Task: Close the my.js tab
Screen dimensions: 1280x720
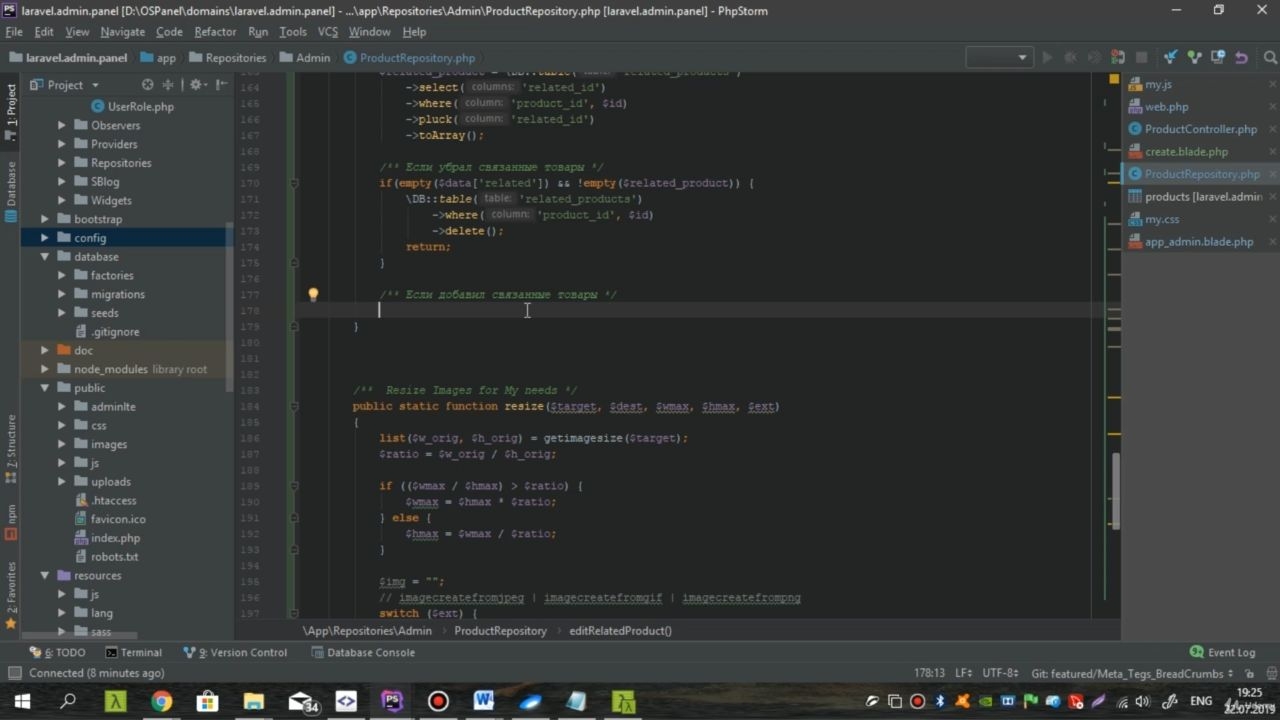Action: tap(1273, 85)
